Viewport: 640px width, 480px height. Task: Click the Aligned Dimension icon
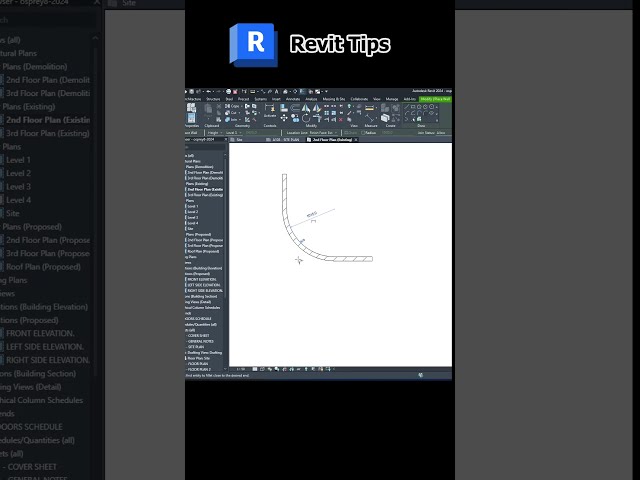369,118
